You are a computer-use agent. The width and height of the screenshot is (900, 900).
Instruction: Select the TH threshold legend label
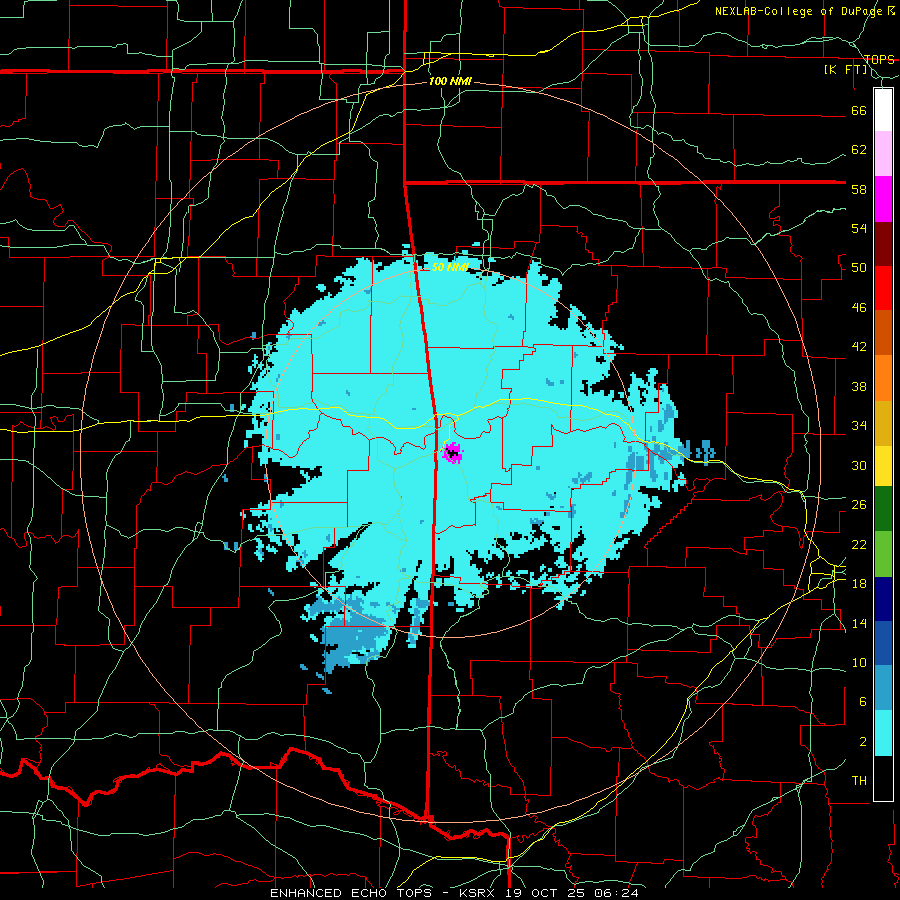point(859,781)
